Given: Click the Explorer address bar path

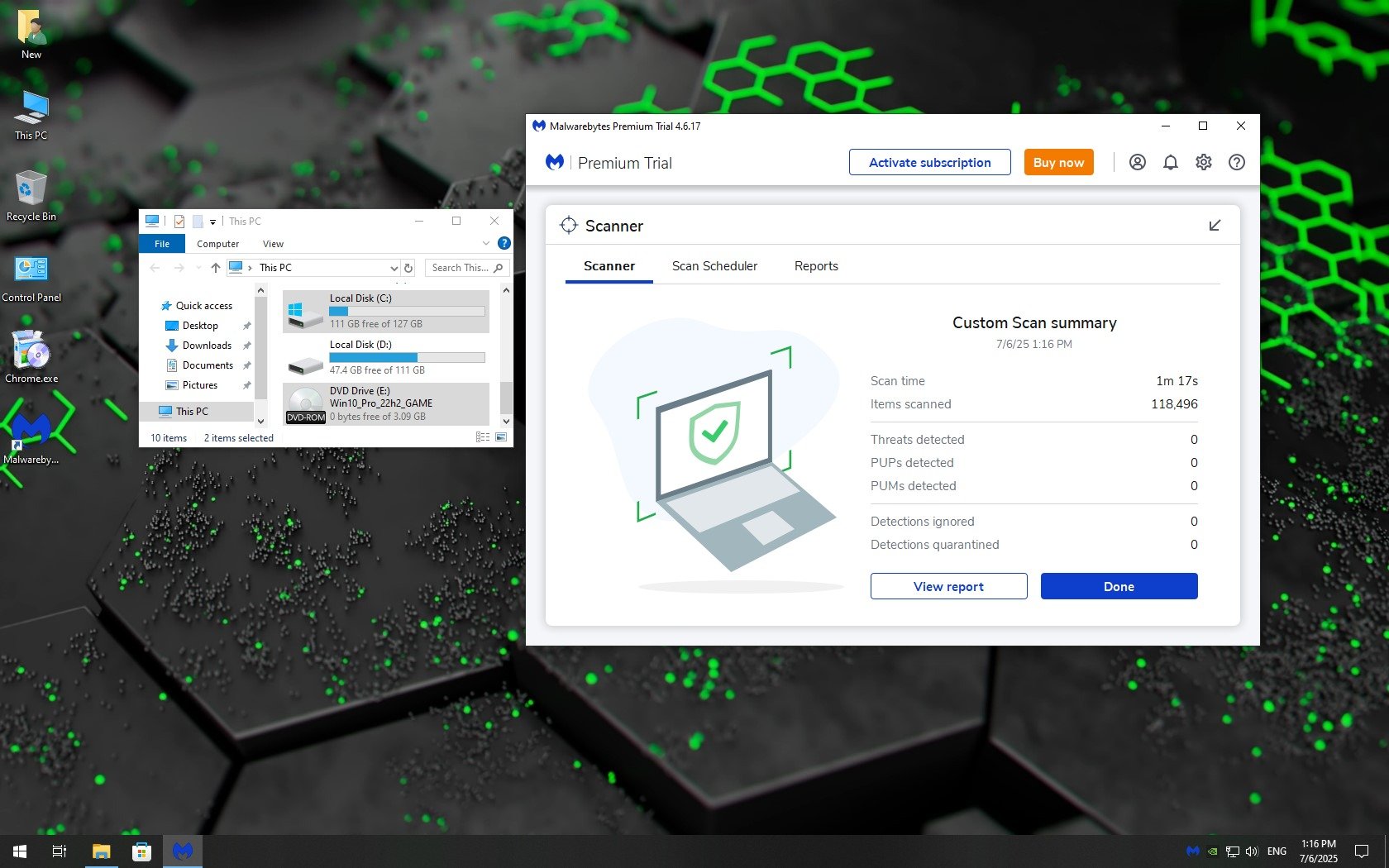Looking at the screenshot, I should [313, 268].
